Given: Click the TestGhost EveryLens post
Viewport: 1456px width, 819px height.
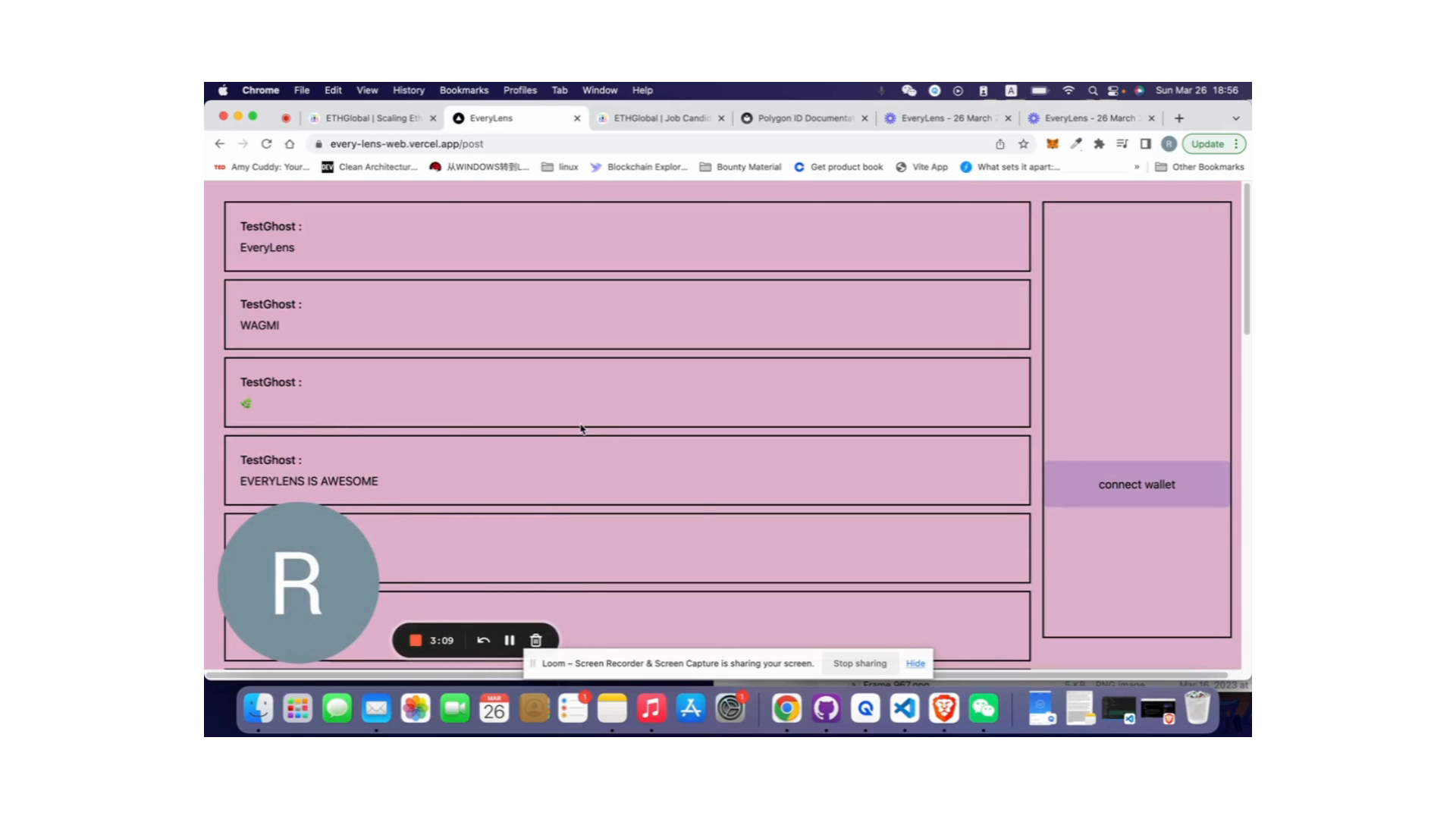Looking at the screenshot, I should tap(627, 237).
